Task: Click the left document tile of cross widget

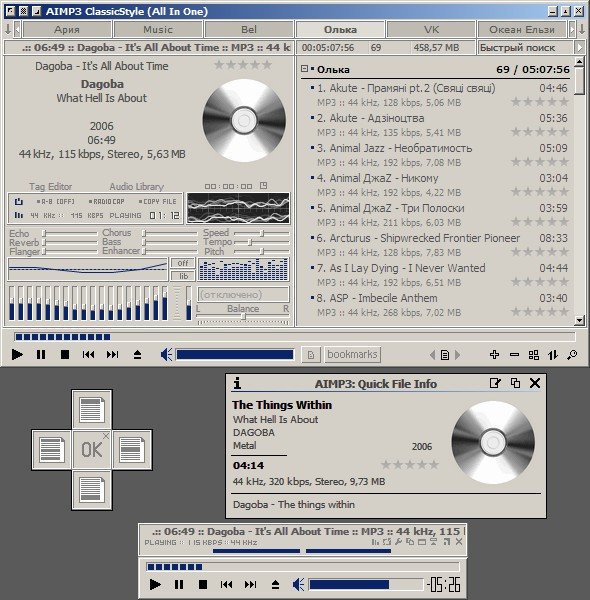Action: coord(52,450)
